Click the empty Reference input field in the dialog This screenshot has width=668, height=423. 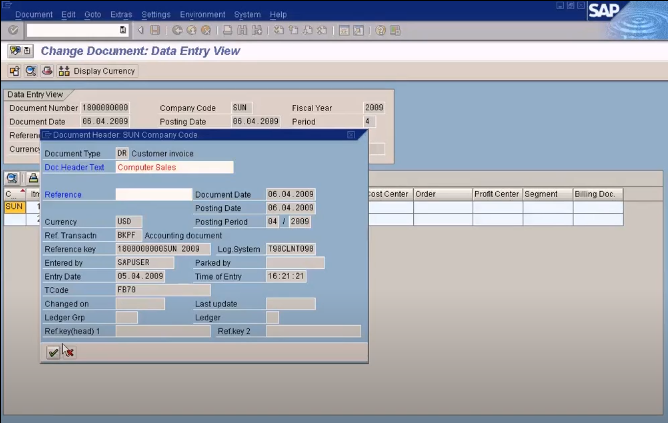pyautogui.click(x=154, y=194)
